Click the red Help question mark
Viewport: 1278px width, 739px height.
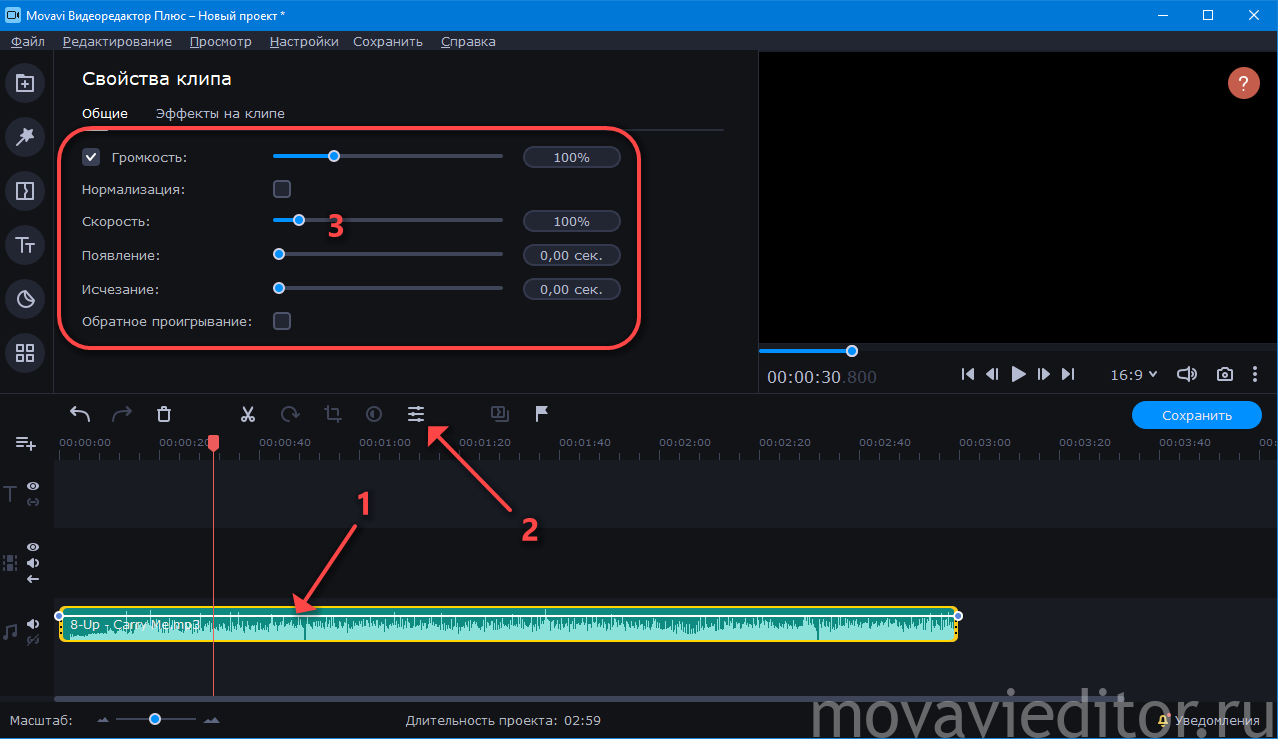1244,83
